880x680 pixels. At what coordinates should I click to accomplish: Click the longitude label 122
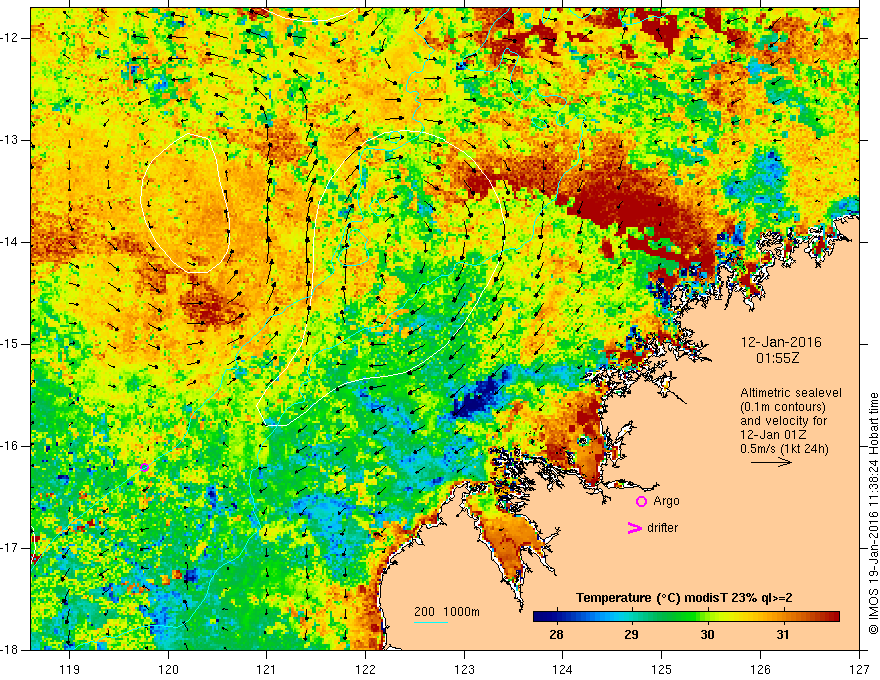(365, 669)
